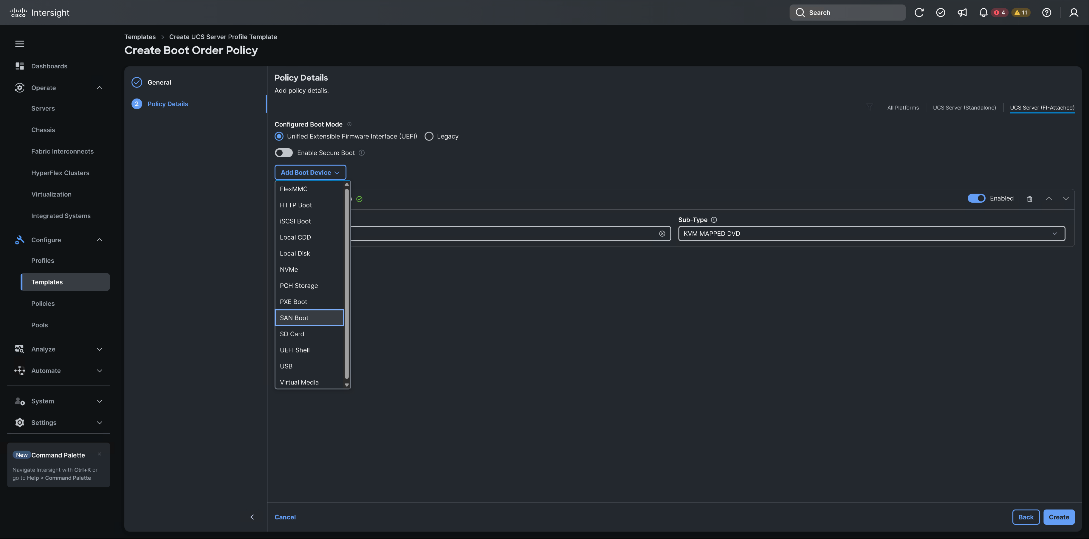This screenshot has height=539, width=1089.
Task: Choose FlexMMC from boot device list
Action: [310, 189]
